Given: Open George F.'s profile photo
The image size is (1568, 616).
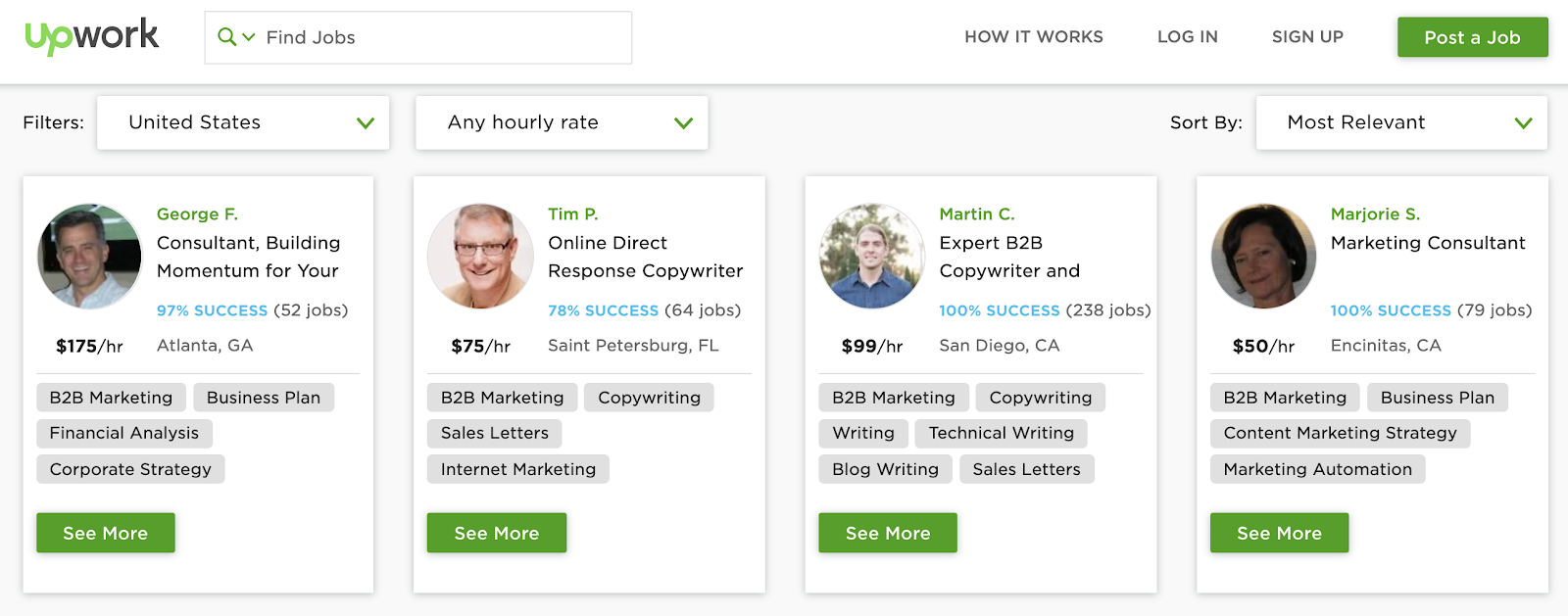Looking at the screenshot, I should tap(90, 257).
